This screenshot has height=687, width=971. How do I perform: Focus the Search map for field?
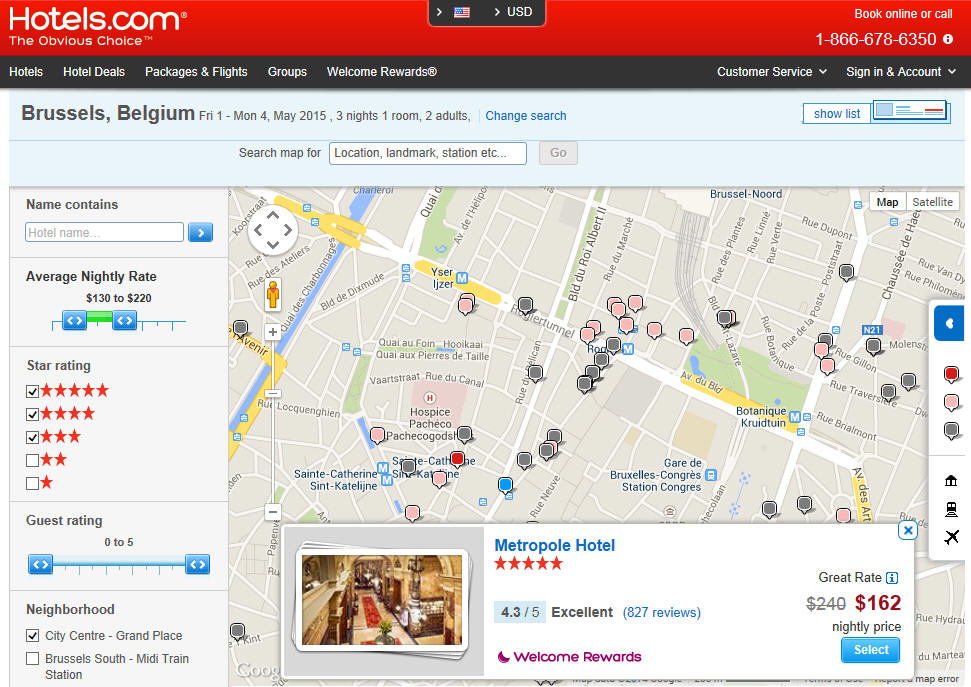(428, 153)
